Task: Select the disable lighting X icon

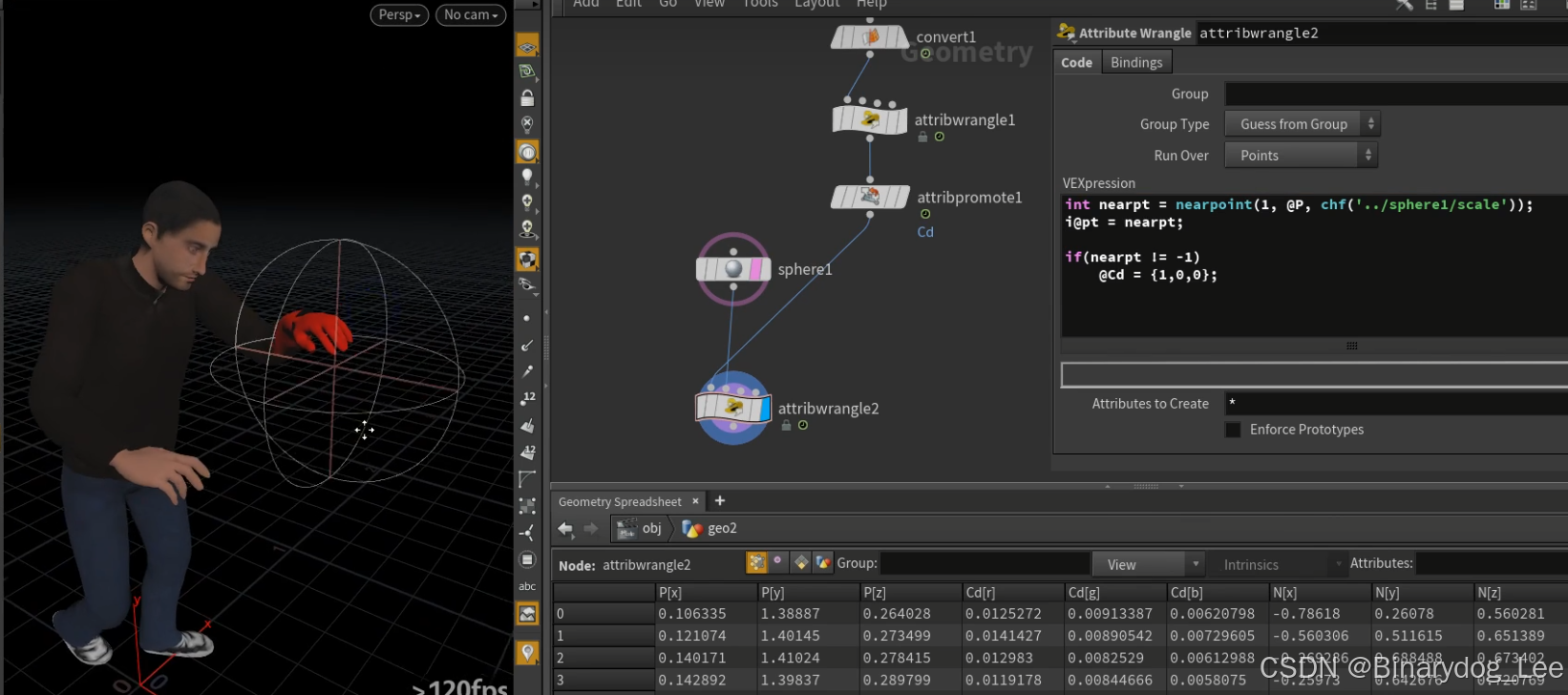Action: (x=527, y=124)
